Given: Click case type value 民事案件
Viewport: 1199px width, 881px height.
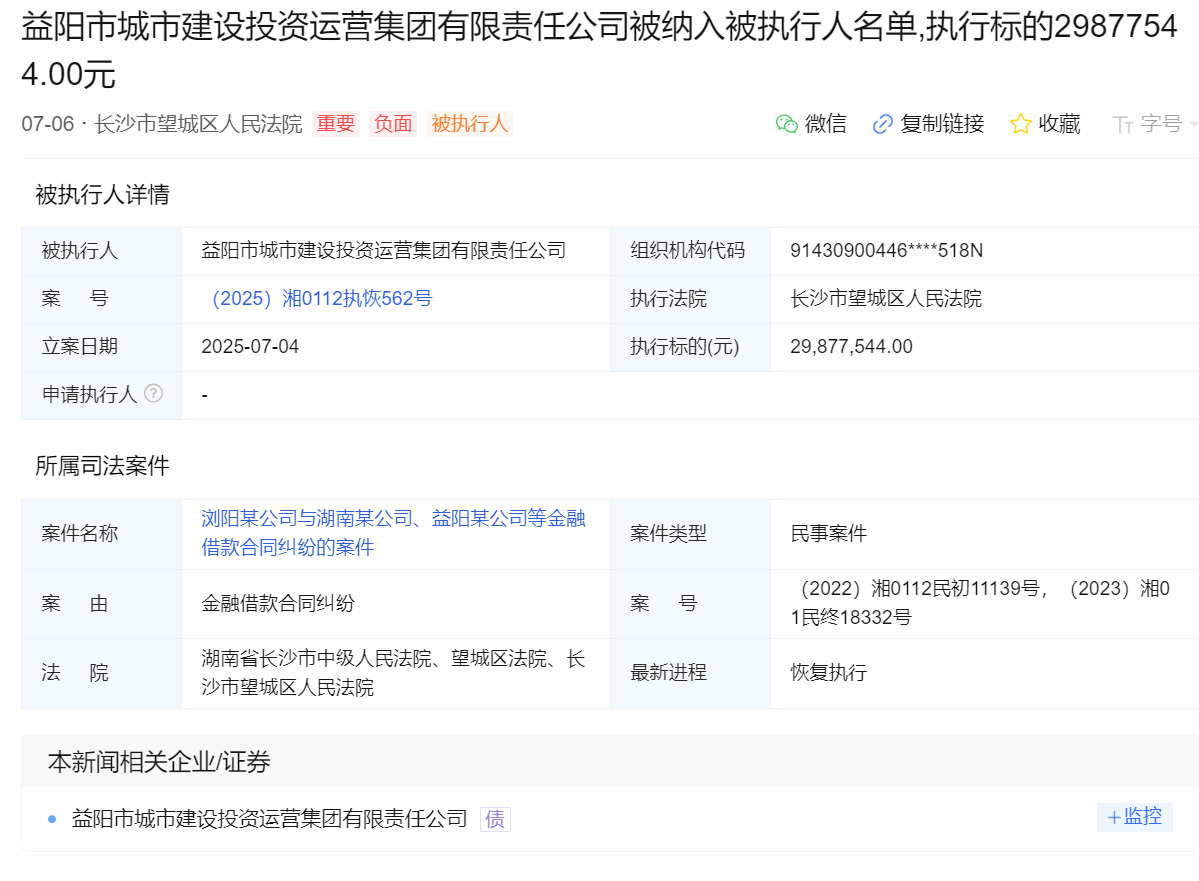Looking at the screenshot, I should (x=828, y=534).
